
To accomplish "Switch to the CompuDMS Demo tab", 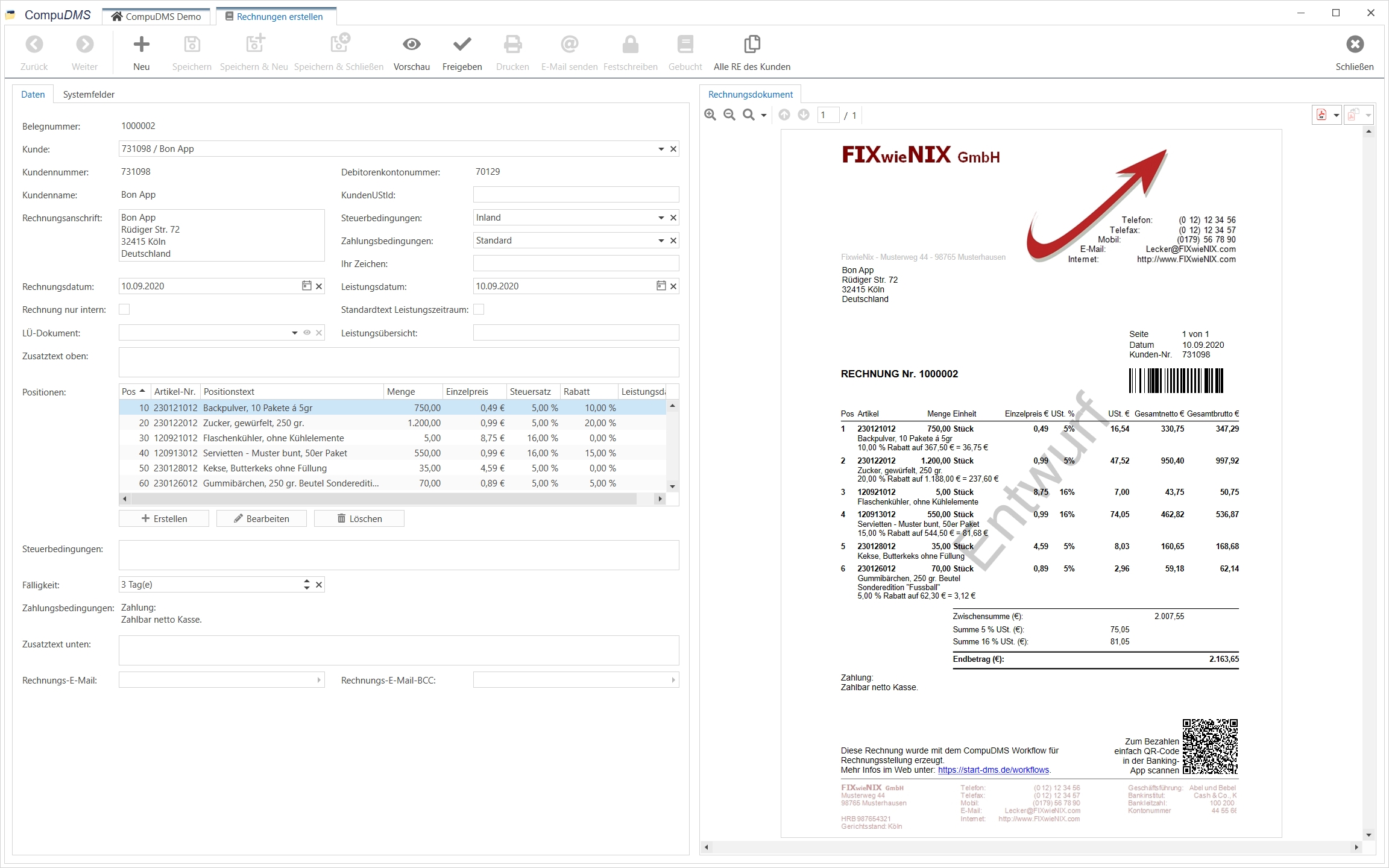I will (x=156, y=16).
